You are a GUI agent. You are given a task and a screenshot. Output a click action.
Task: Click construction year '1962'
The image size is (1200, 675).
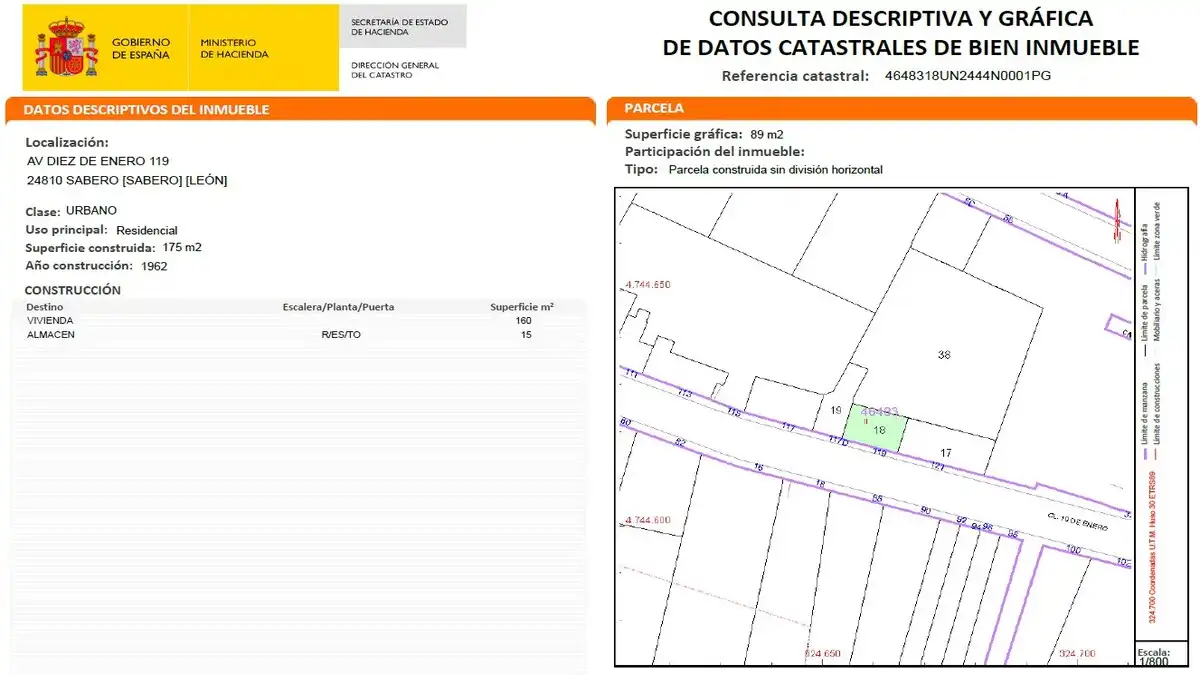pos(155,267)
